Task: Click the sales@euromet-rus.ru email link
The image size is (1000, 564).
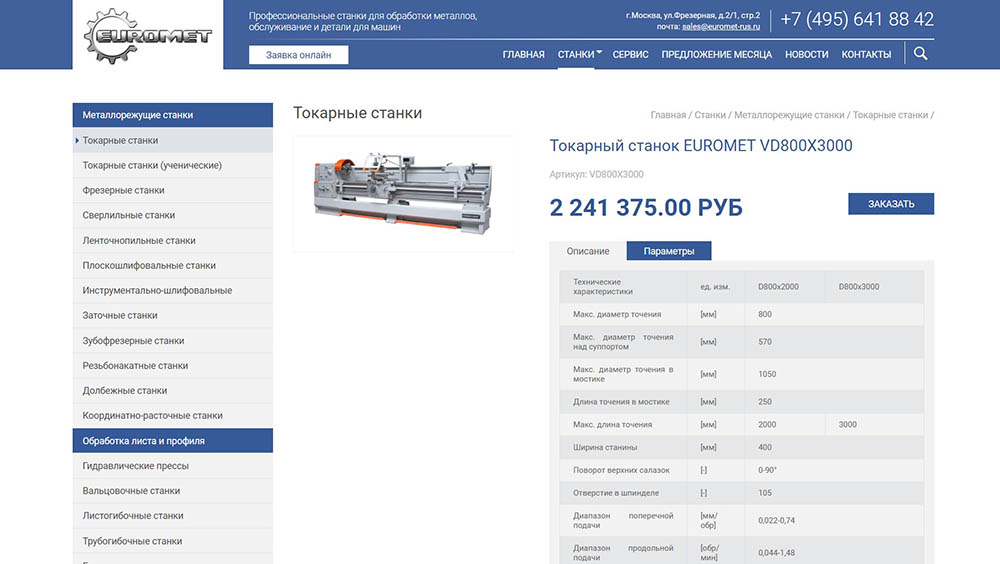Action: tap(721, 27)
